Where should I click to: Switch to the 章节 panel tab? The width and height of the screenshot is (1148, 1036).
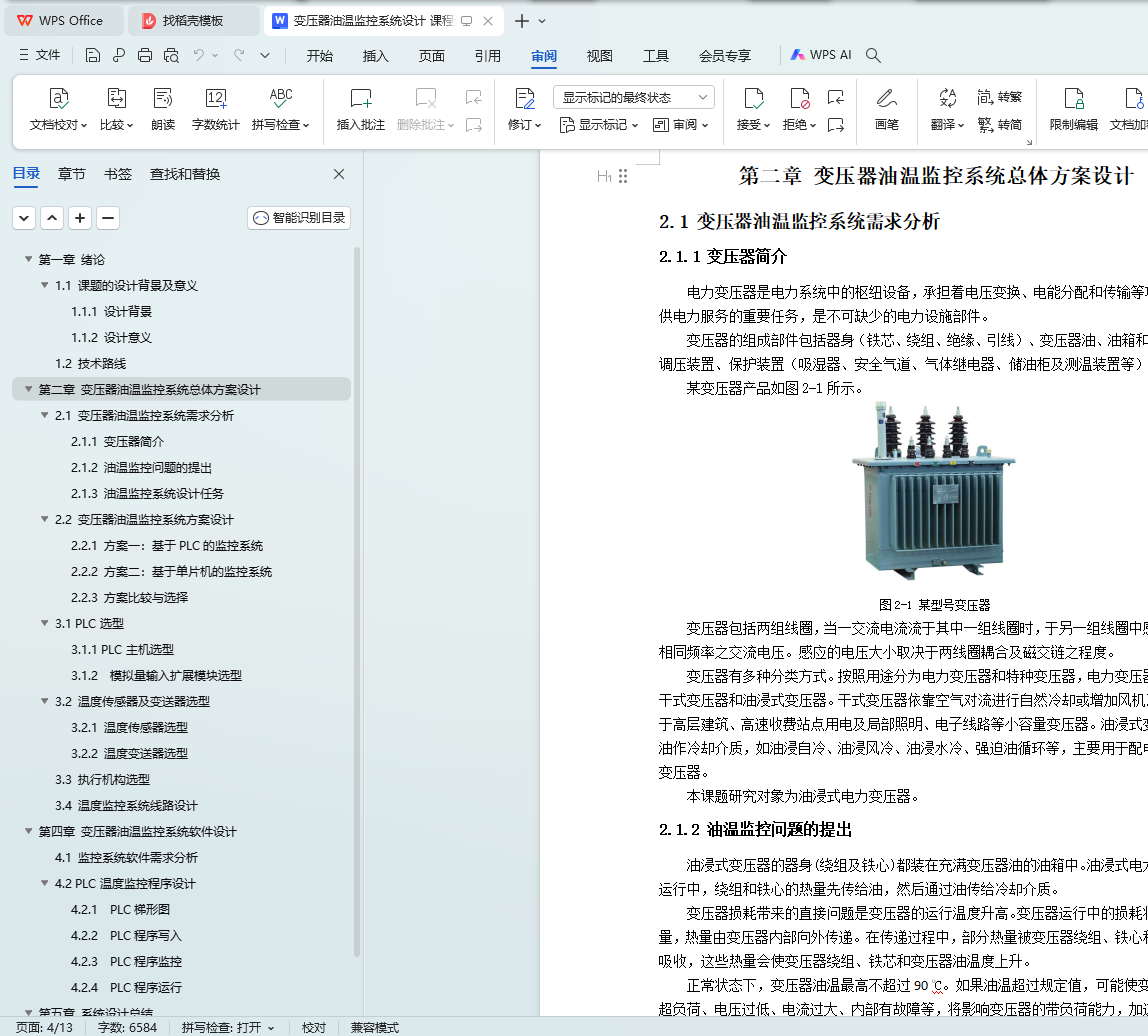[x=72, y=174]
